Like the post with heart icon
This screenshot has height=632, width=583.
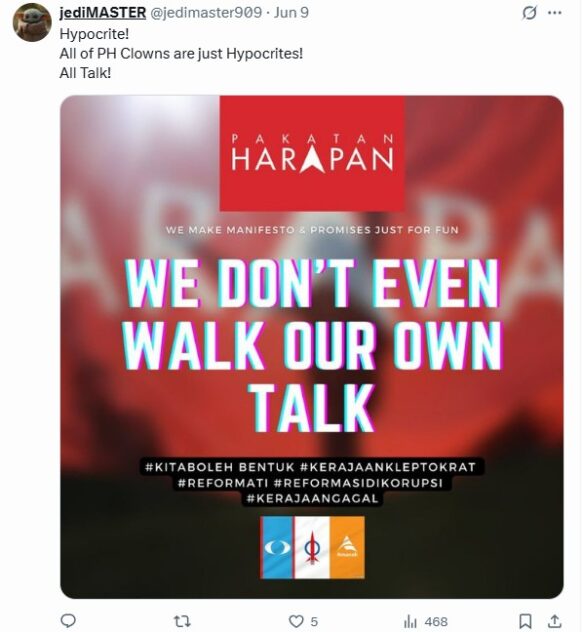pos(296,621)
